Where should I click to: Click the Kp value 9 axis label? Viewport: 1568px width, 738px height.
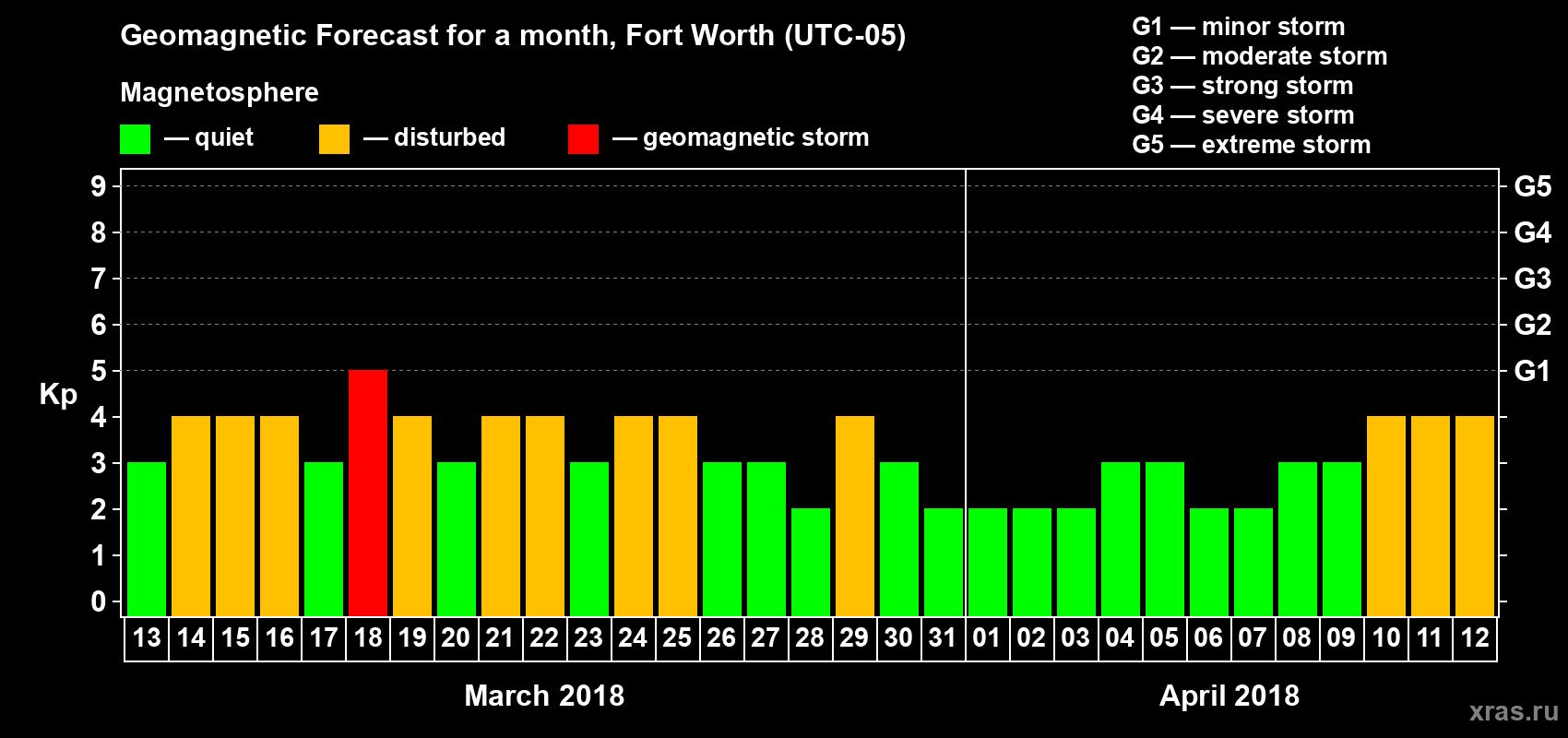click(99, 186)
